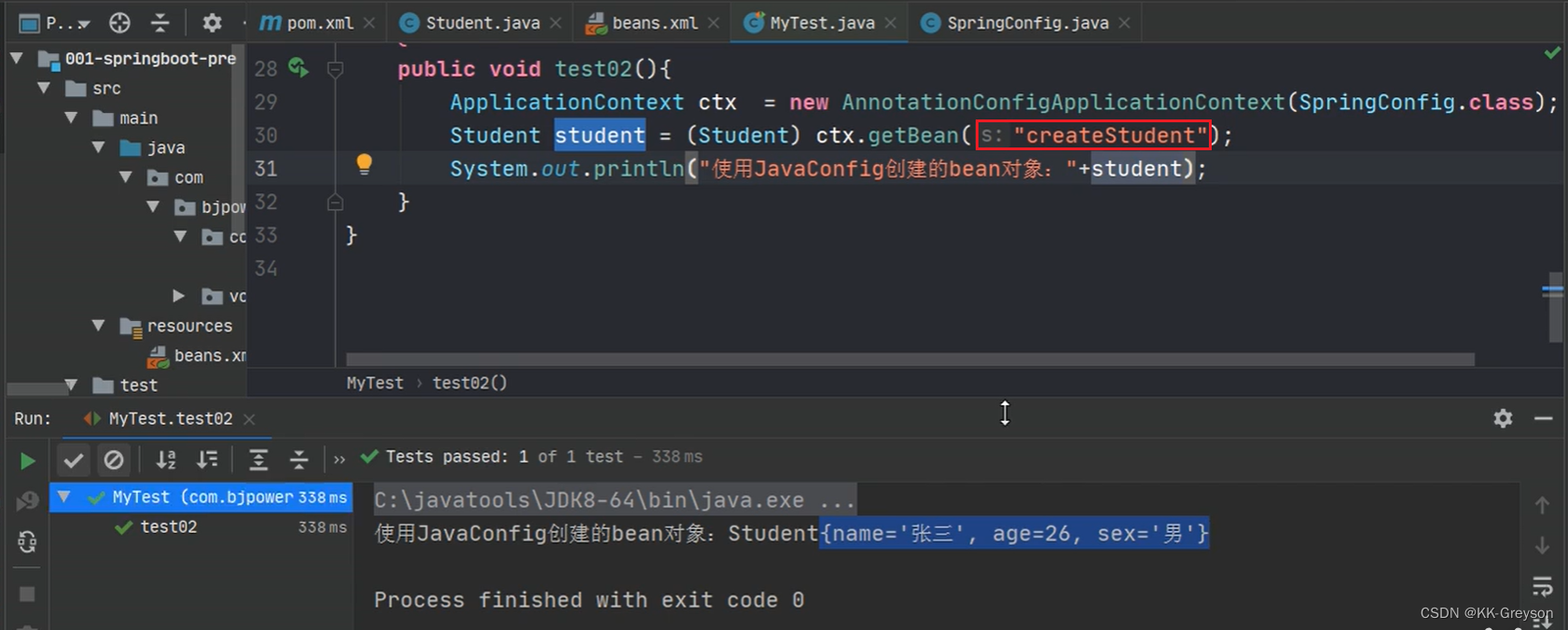Select the src folder in tree
Screen dimensions: 1568x630
[93, 88]
